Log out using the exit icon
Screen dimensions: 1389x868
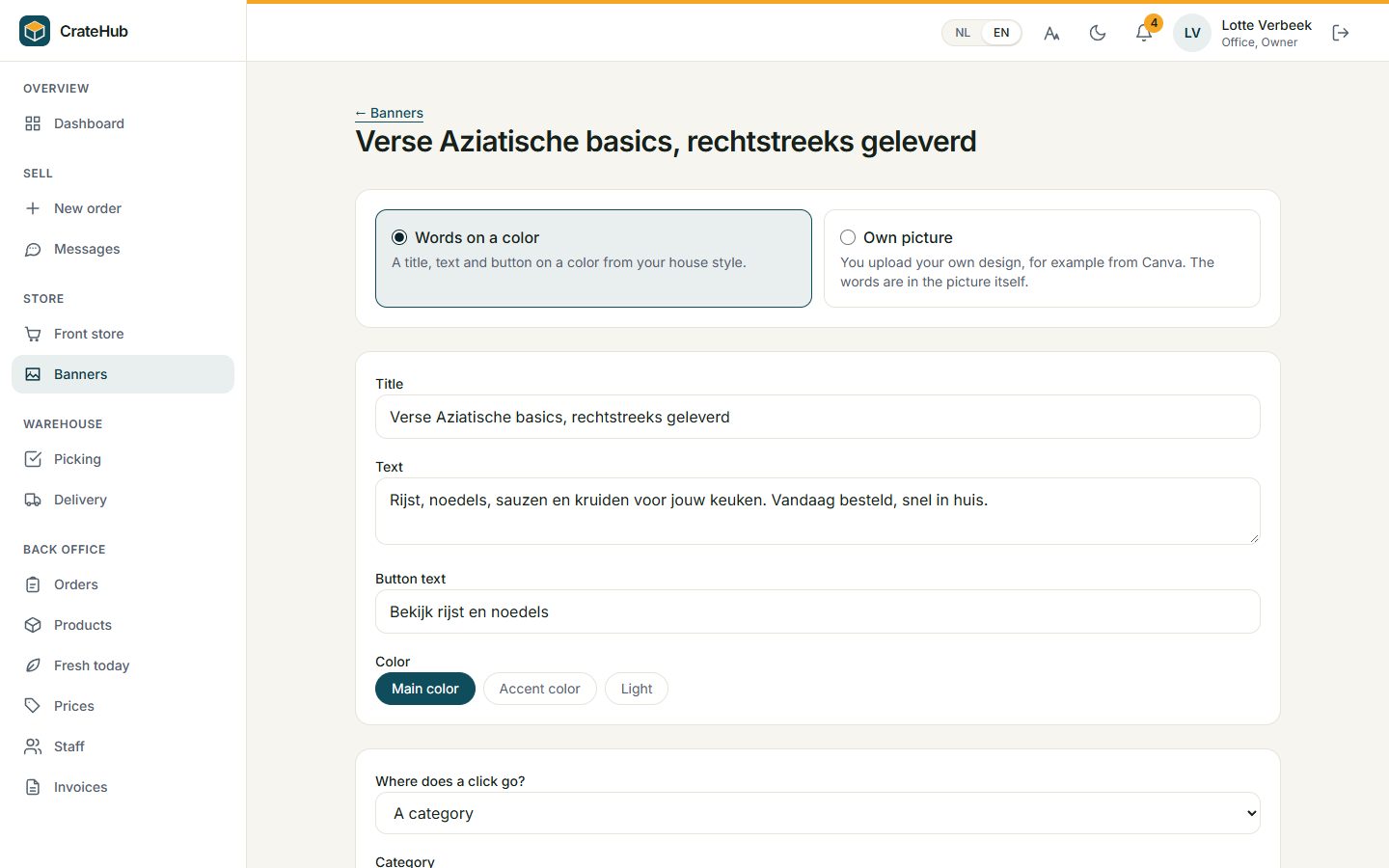(x=1341, y=33)
